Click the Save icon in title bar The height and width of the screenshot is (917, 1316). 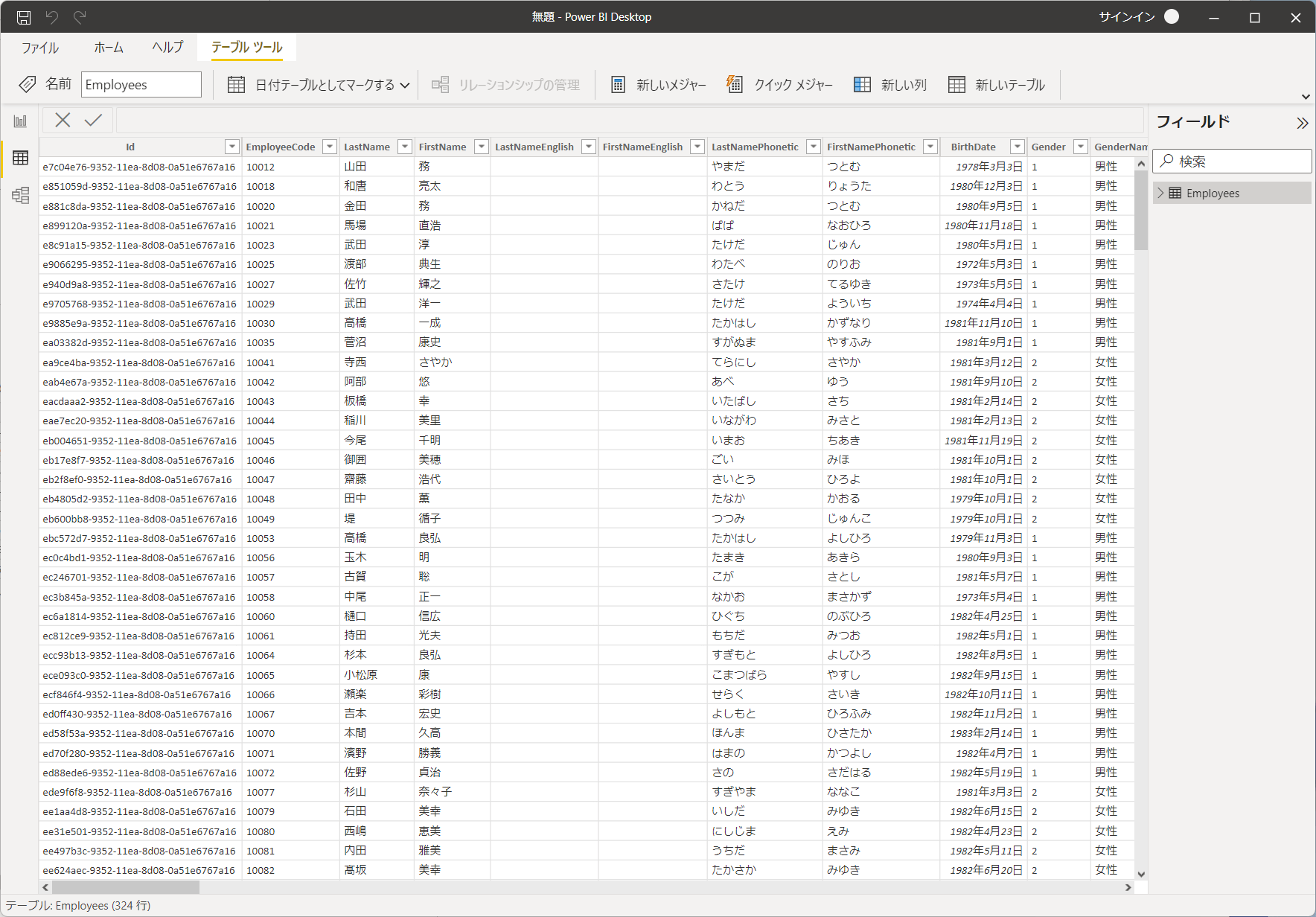[x=24, y=17]
